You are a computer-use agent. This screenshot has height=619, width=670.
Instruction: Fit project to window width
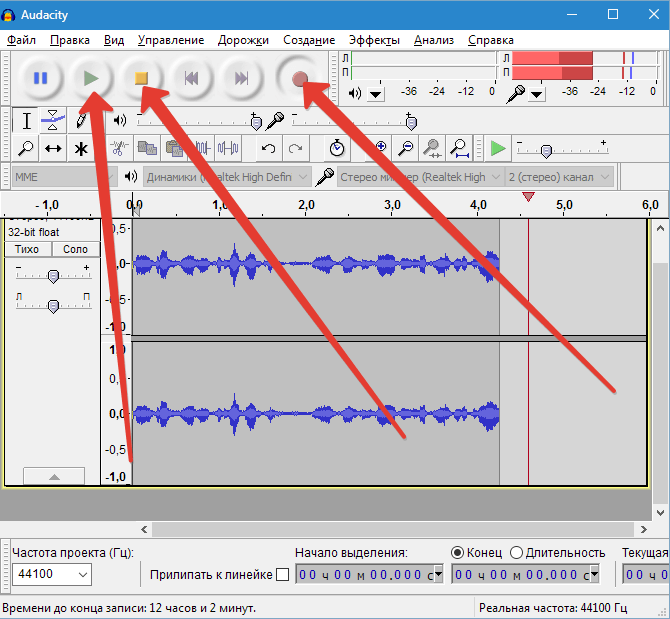click(459, 149)
